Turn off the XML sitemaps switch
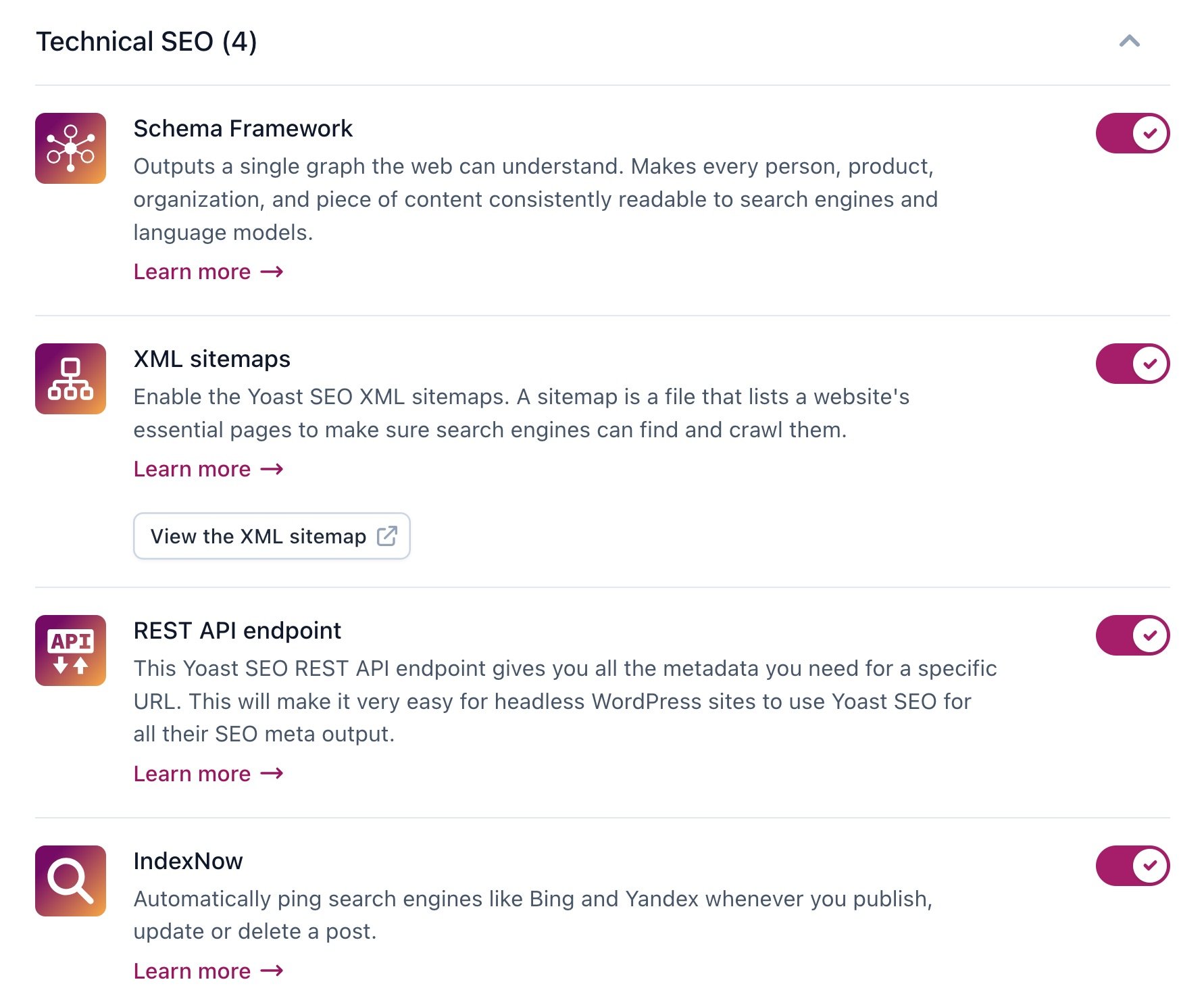The width and height of the screenshot is (1204, 1007). click(1132, 364)
